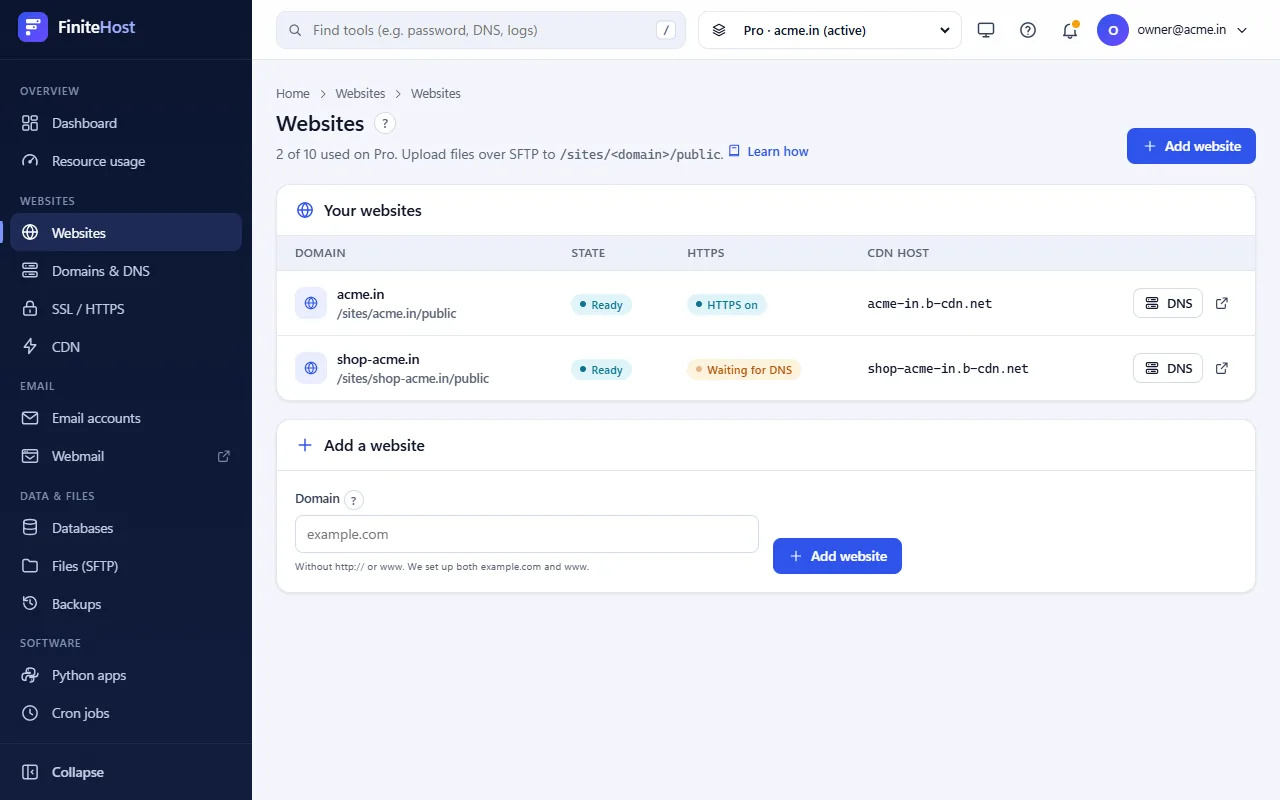Open Email accounts in sidebar
Image resolution: width=1280 pixels, height=800 pixels.
[x=126, y=418]
